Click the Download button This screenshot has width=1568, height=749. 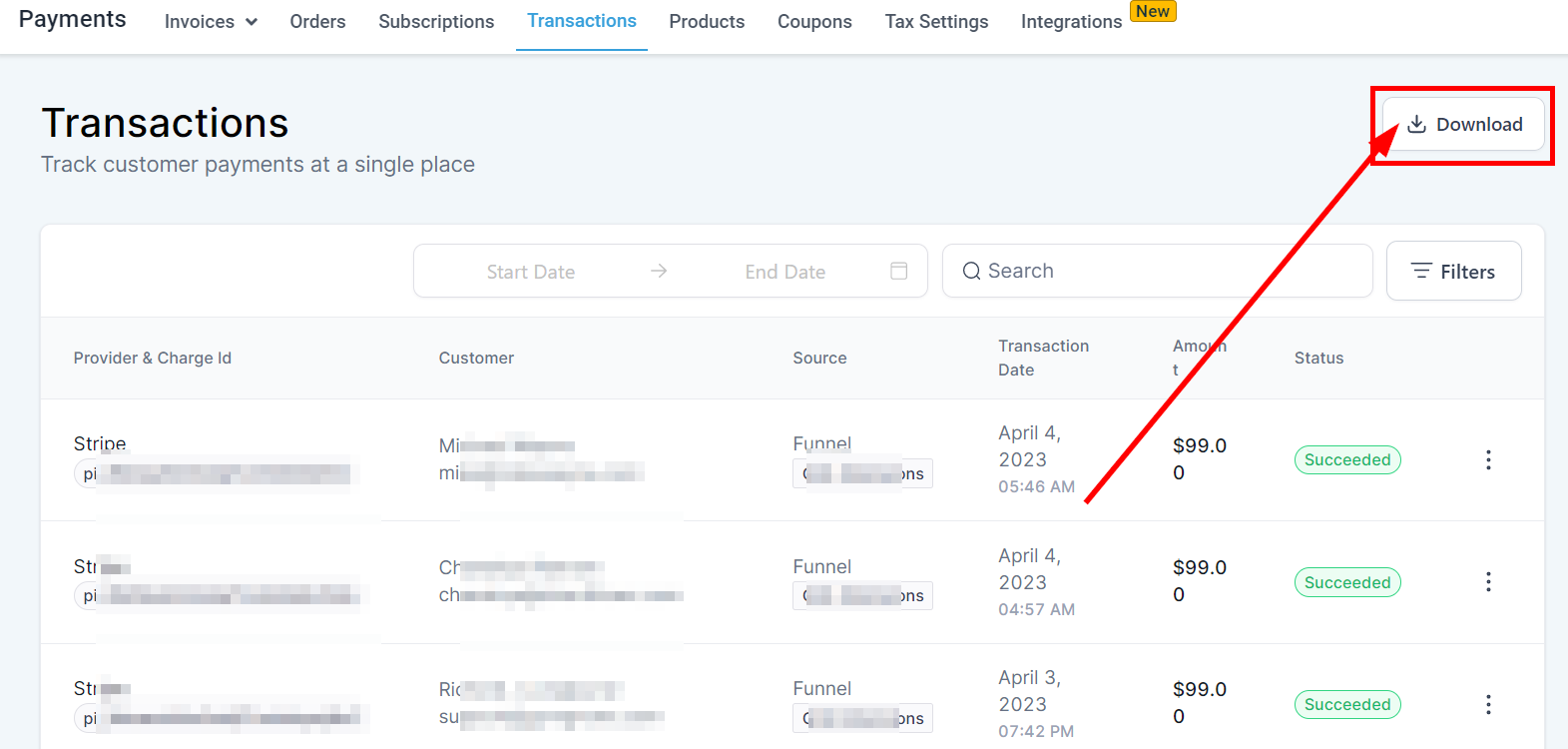1463,125
